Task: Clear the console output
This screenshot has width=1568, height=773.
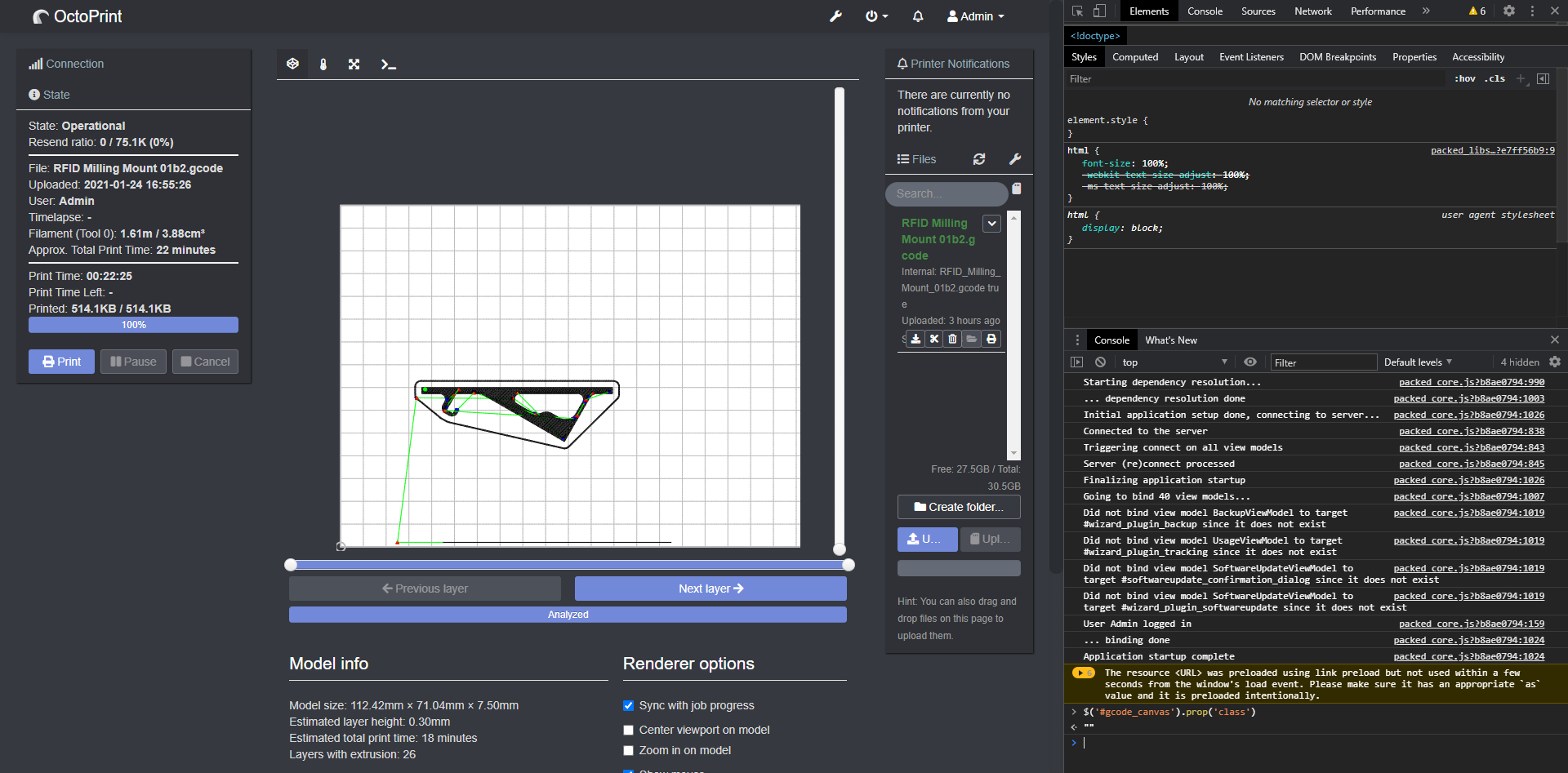Action: pos(1100,362)
